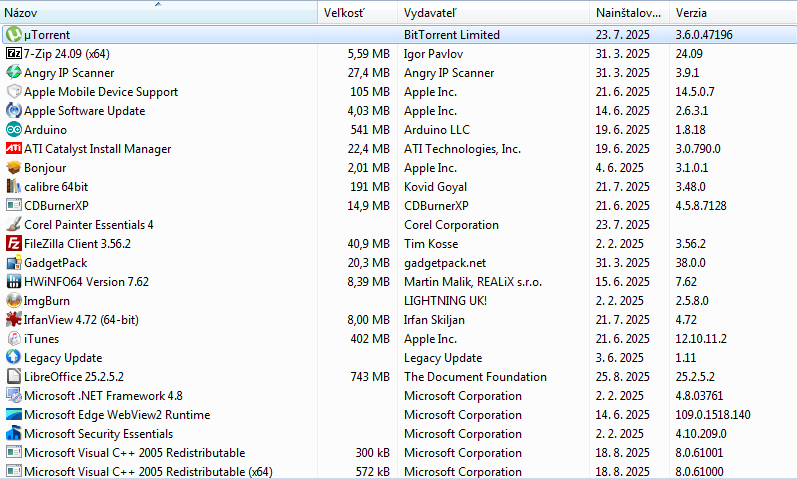The height and width of the screenshot is (479, 797).
Task: Sort by the Verzia column header
Action: pos(733,13)
